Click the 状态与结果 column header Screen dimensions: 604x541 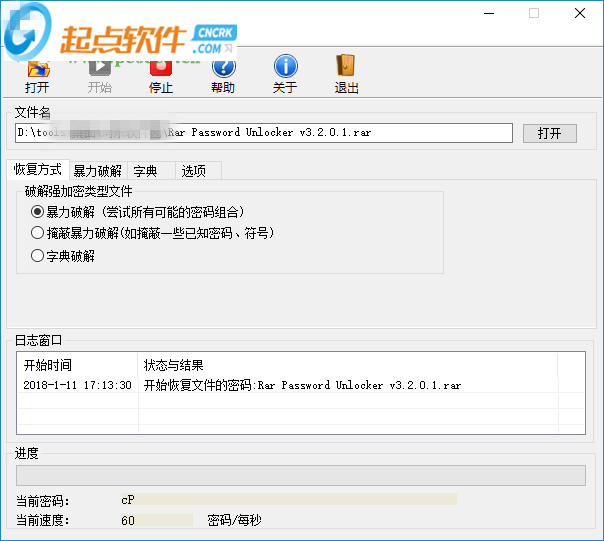click(x=347, y=365)
